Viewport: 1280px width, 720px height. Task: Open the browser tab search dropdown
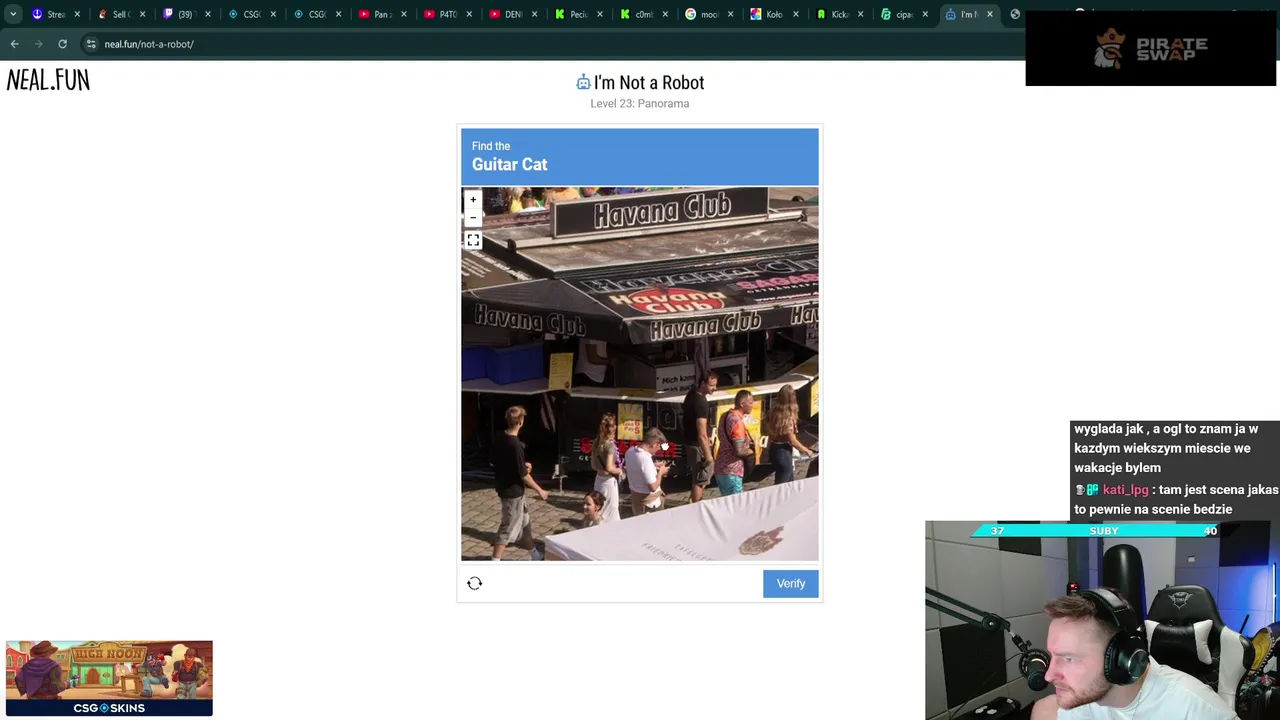(13, 14)
